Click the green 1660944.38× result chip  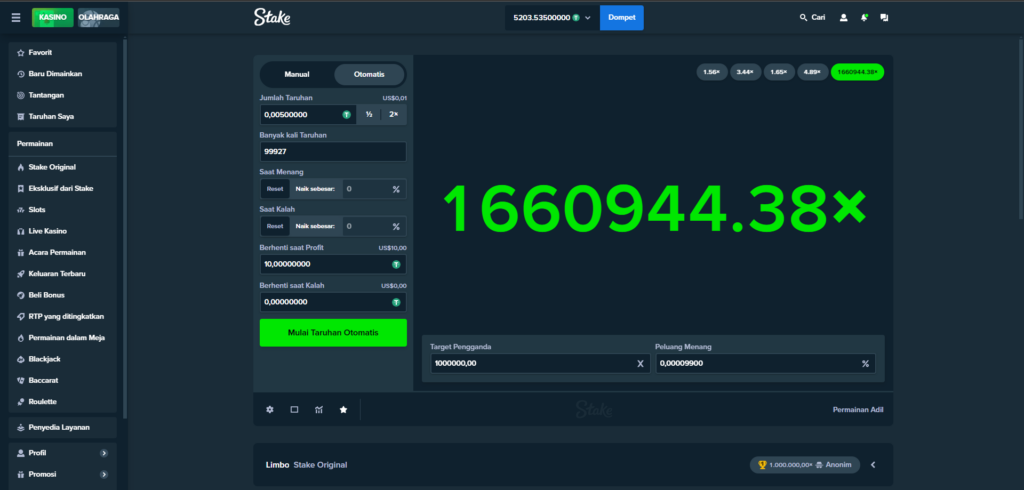tap(857, 72)
